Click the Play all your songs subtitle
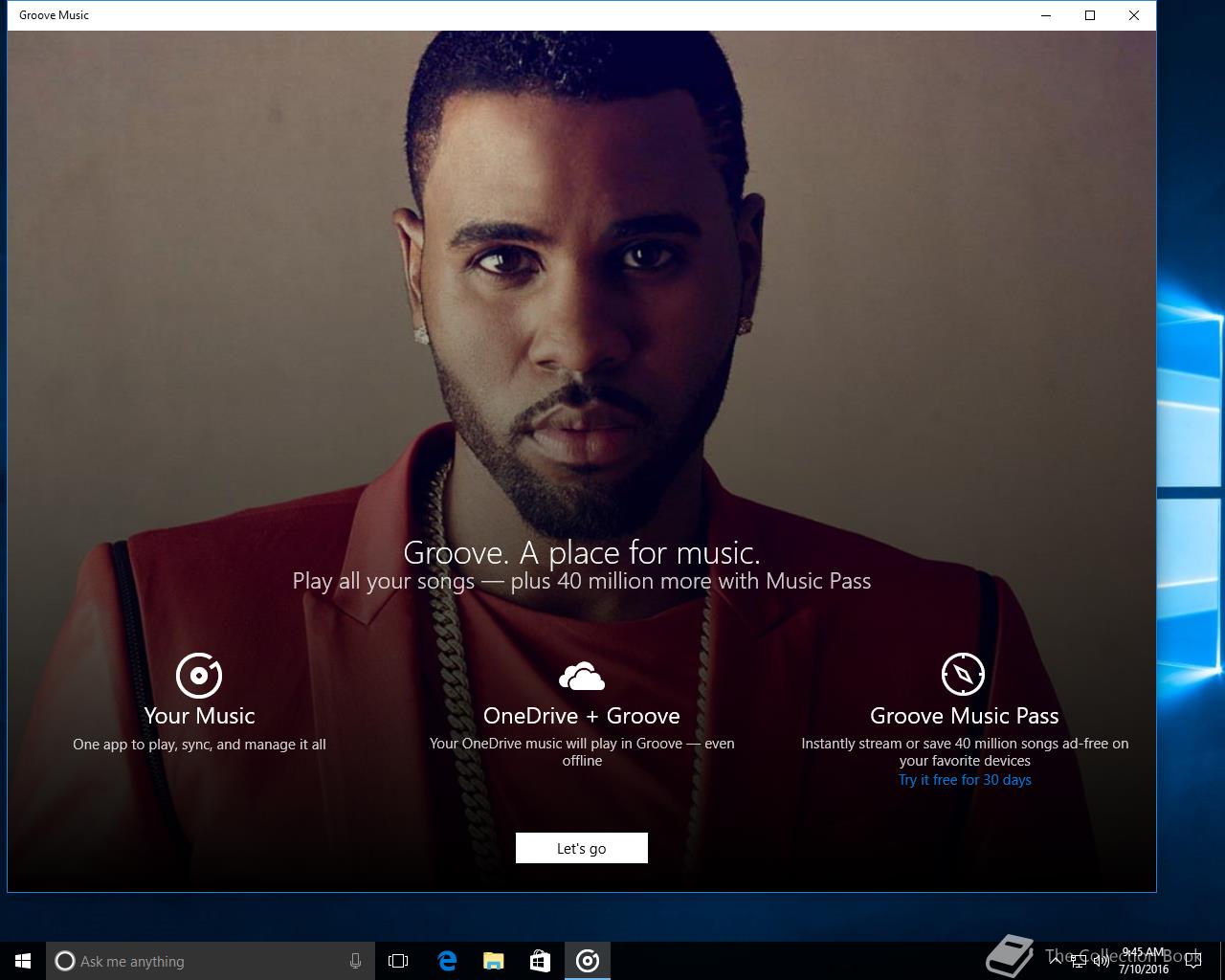Viewport: 1225px width, 980px height. pos(582,581)
